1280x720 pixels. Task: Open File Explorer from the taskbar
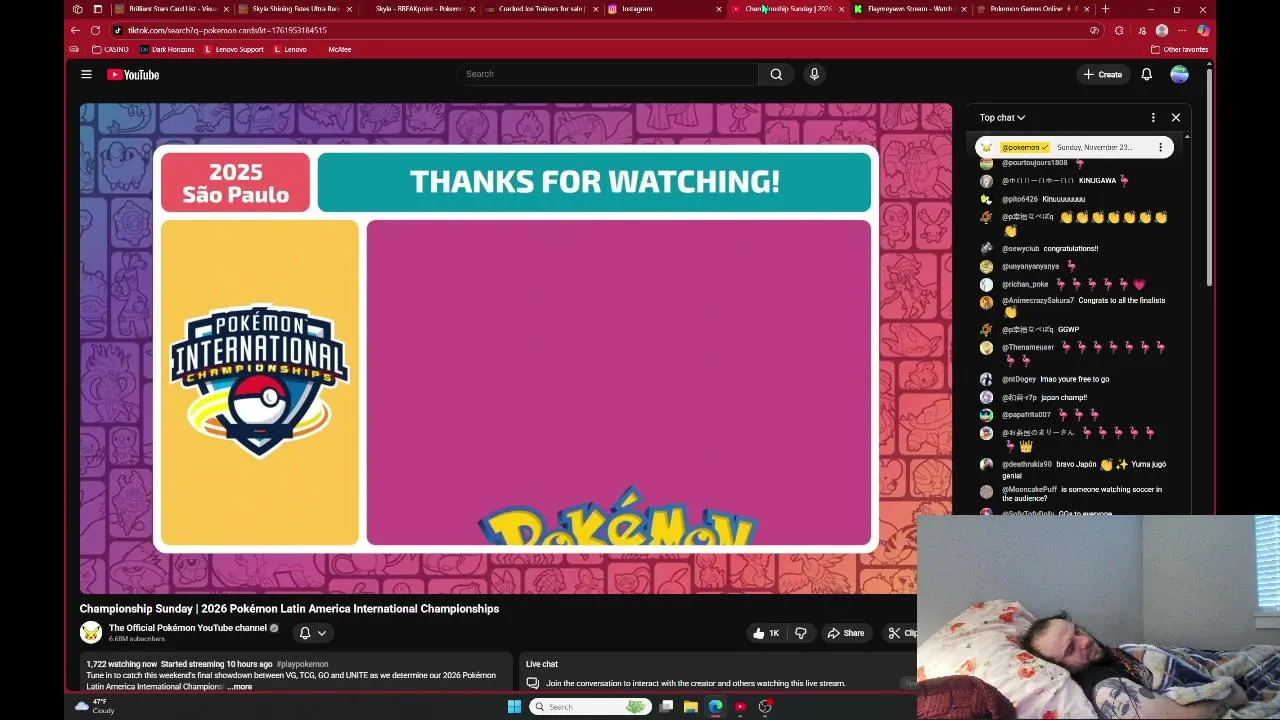click(691, 707)
